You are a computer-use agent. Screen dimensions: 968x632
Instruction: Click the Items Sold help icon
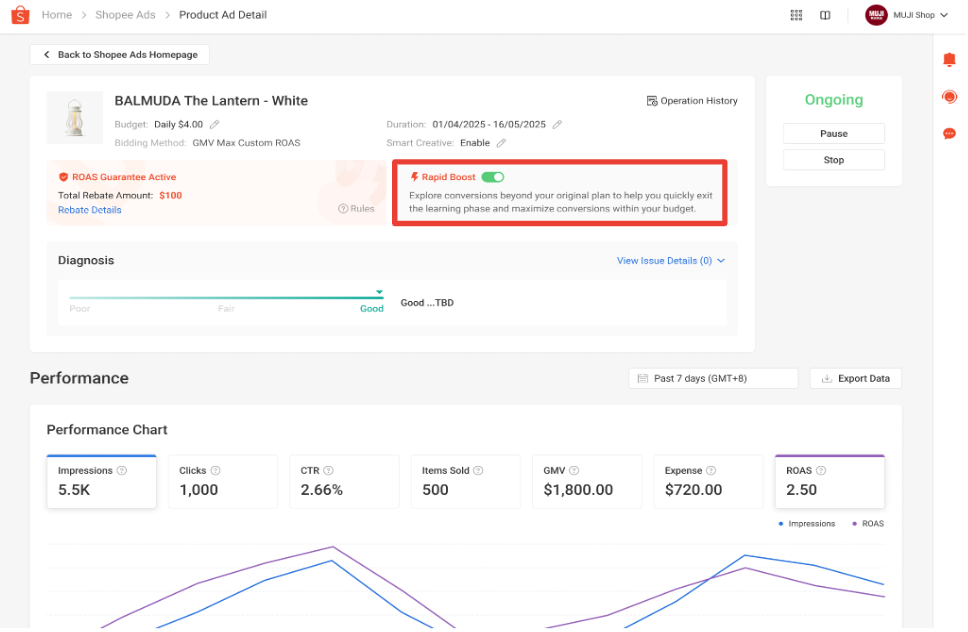478,470
